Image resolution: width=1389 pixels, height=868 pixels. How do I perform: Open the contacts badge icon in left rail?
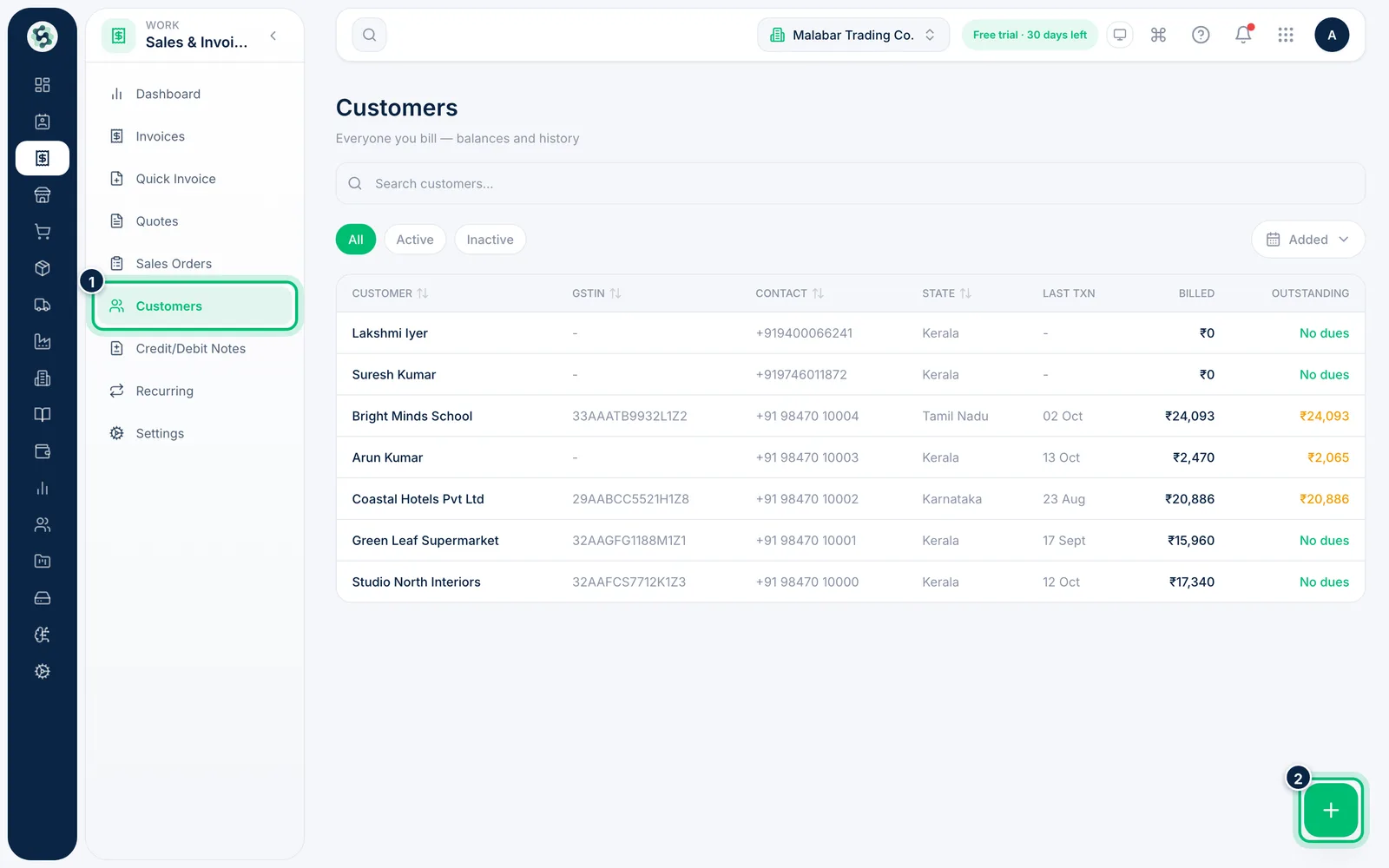pyautogui.click(x=42, y=122)
